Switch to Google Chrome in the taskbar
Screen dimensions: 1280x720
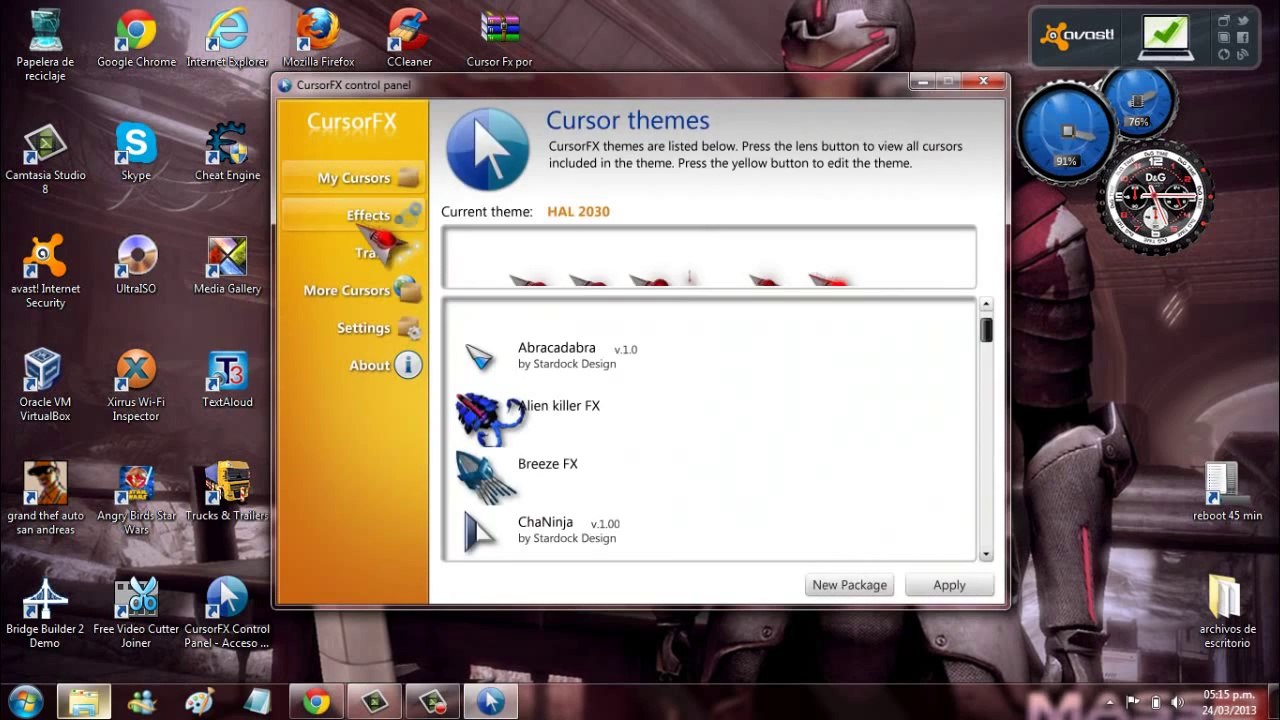[x=316, y=702]
